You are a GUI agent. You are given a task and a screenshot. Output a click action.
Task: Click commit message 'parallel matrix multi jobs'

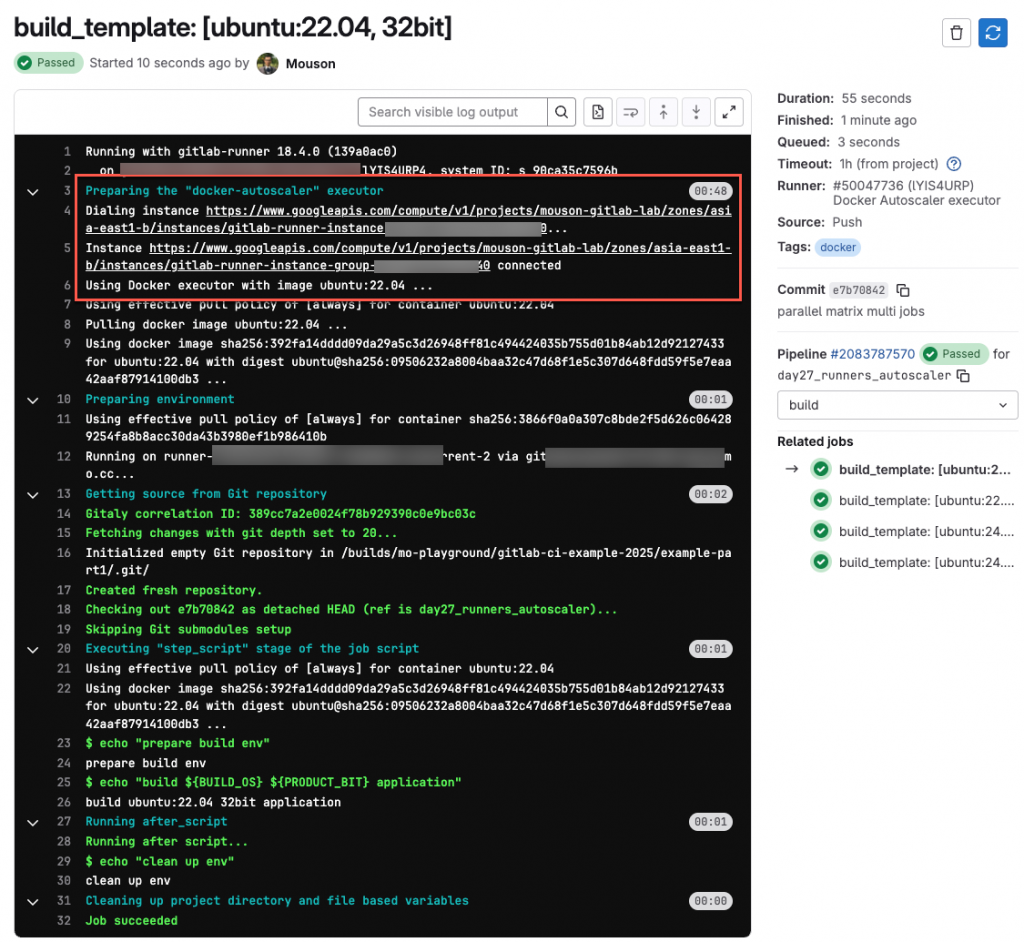(x=850, y=312)
